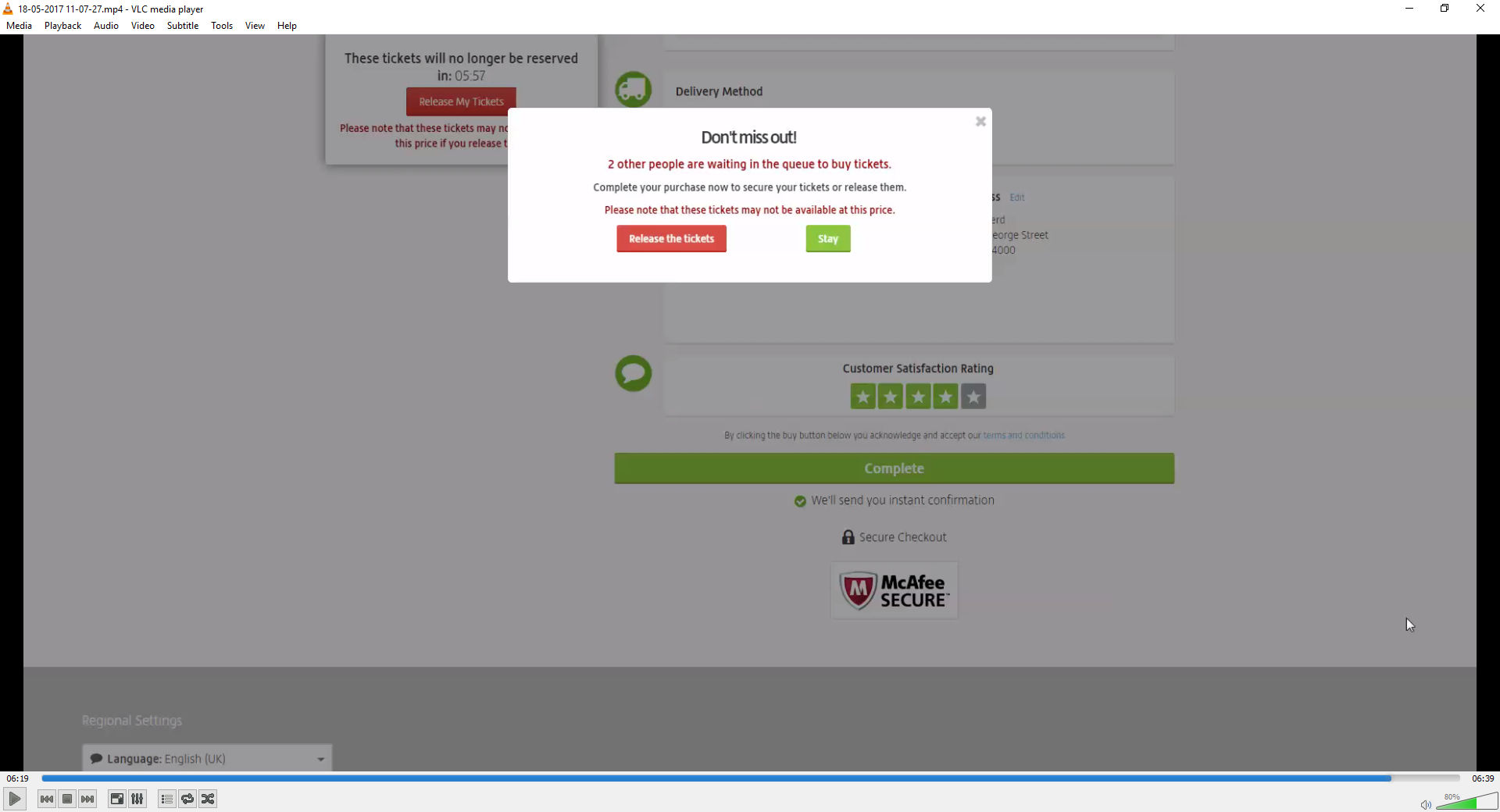Open the Help menu

(287, 26)
